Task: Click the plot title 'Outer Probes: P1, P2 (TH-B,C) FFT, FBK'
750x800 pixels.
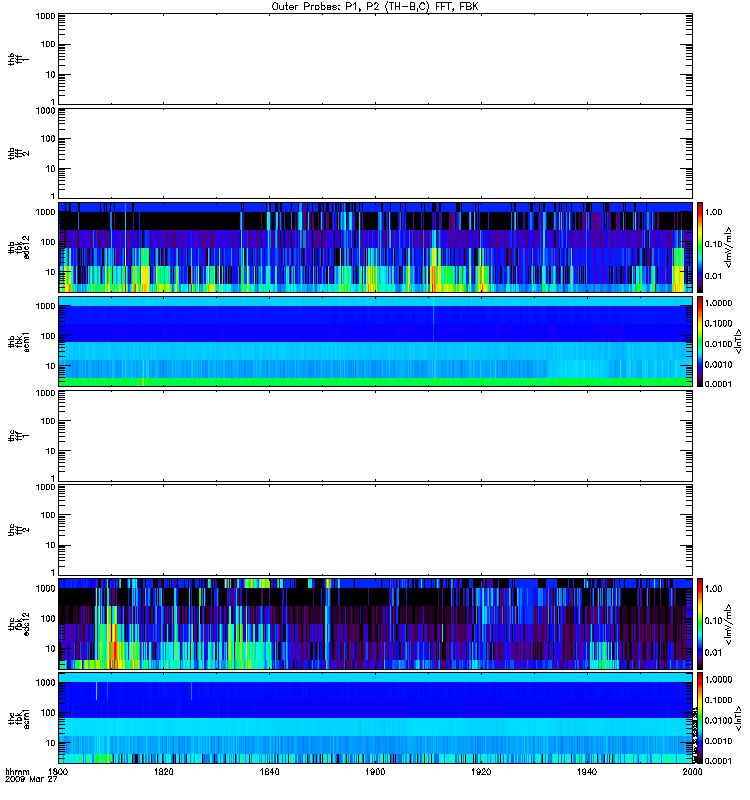Action: (x=375, y=7)
